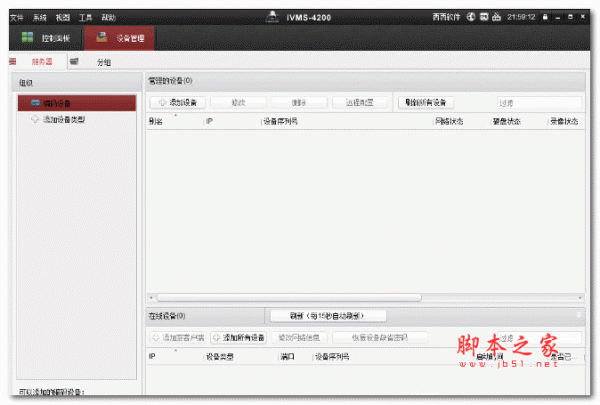Select the 设备管理 device management tab
Viewport: 600px width, 405px height.
coord(119,38)
